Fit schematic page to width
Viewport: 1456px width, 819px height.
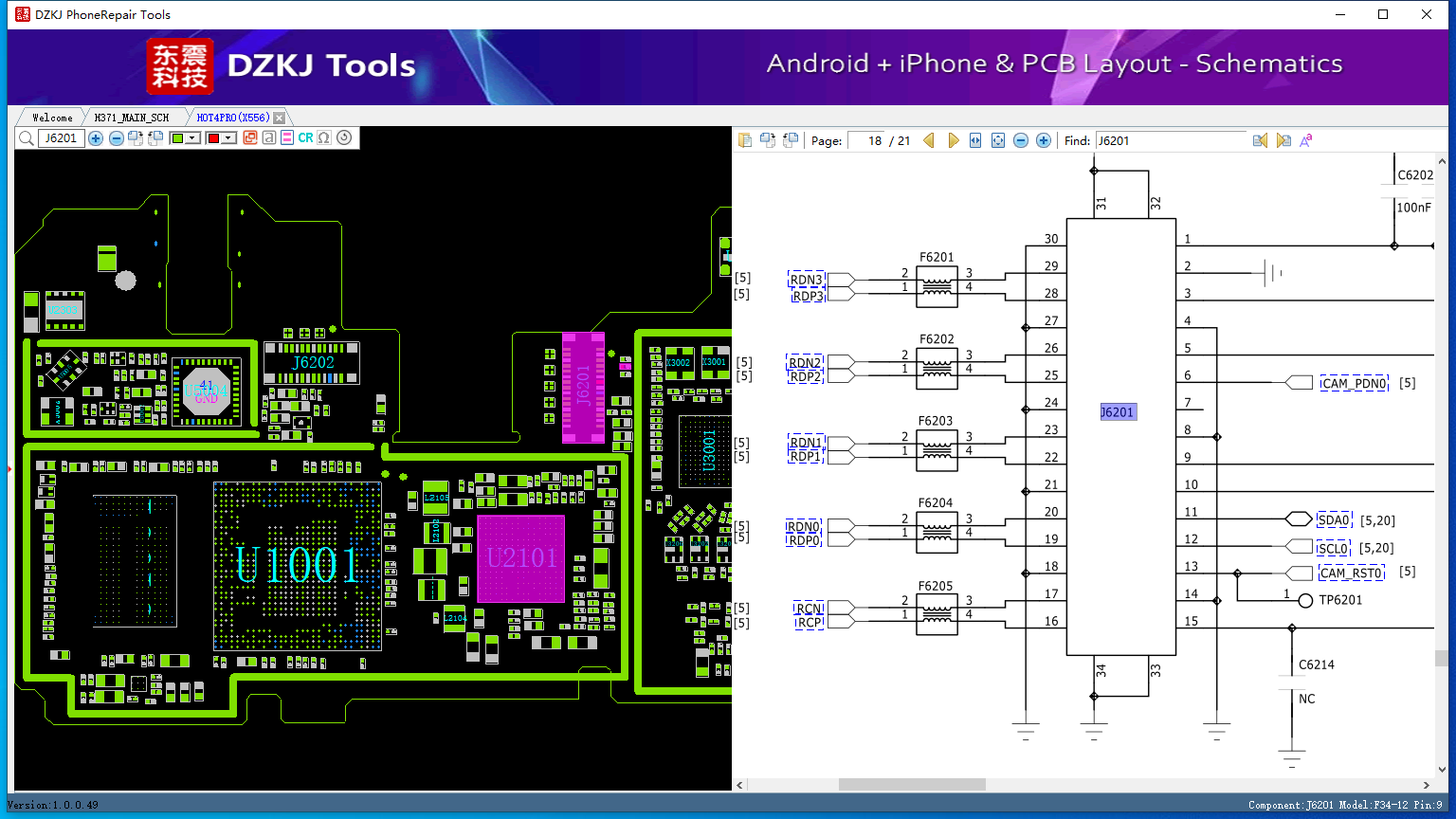[x=975, y=140]
